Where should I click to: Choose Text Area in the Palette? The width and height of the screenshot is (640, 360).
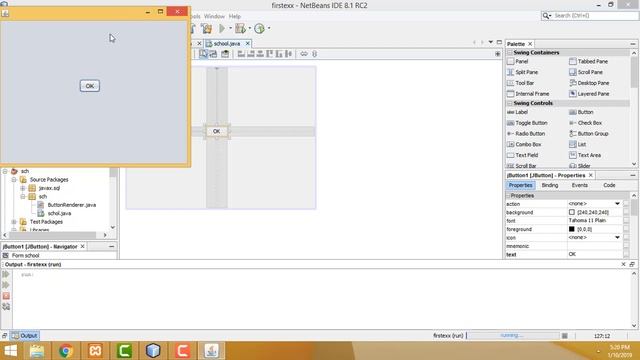point(585,155)
